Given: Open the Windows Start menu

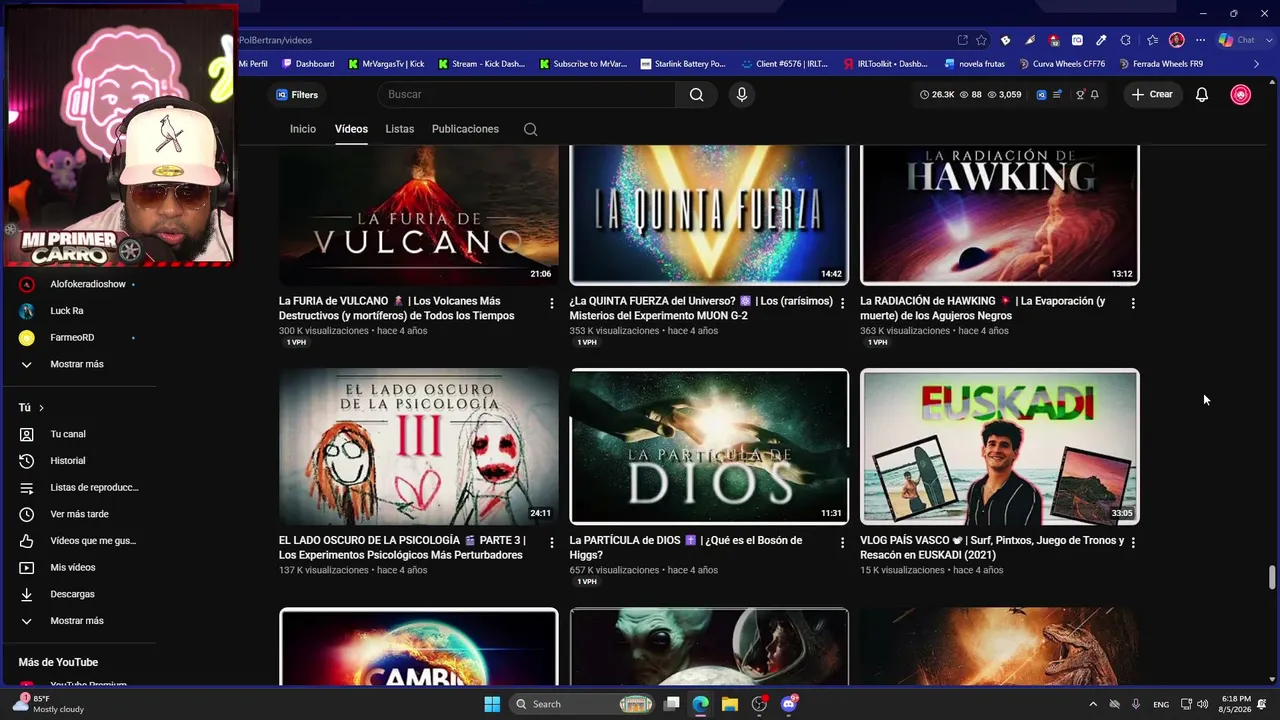Looking at the screenshot, I should coord(492,704).
